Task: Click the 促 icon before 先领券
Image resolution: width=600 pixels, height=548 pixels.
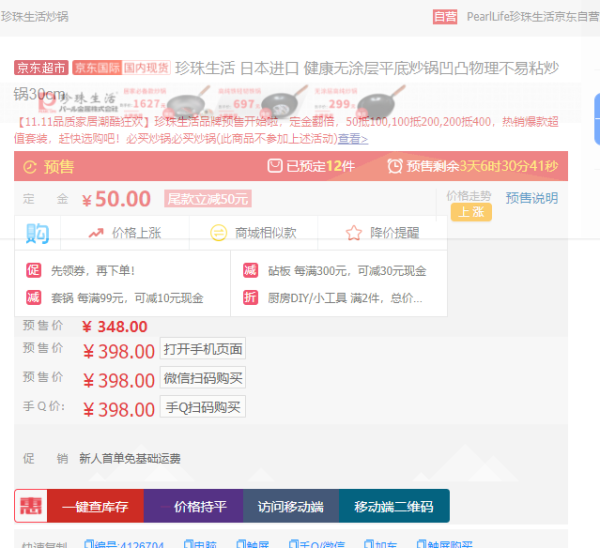Action: (34, 270)
